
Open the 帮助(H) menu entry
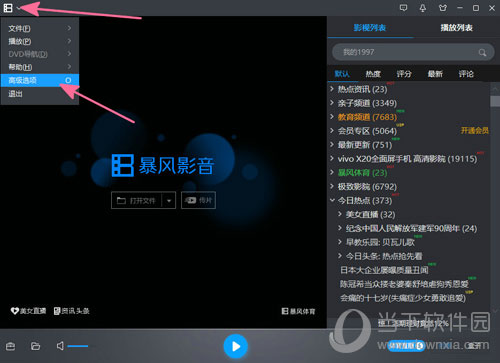tap(40, 67)
